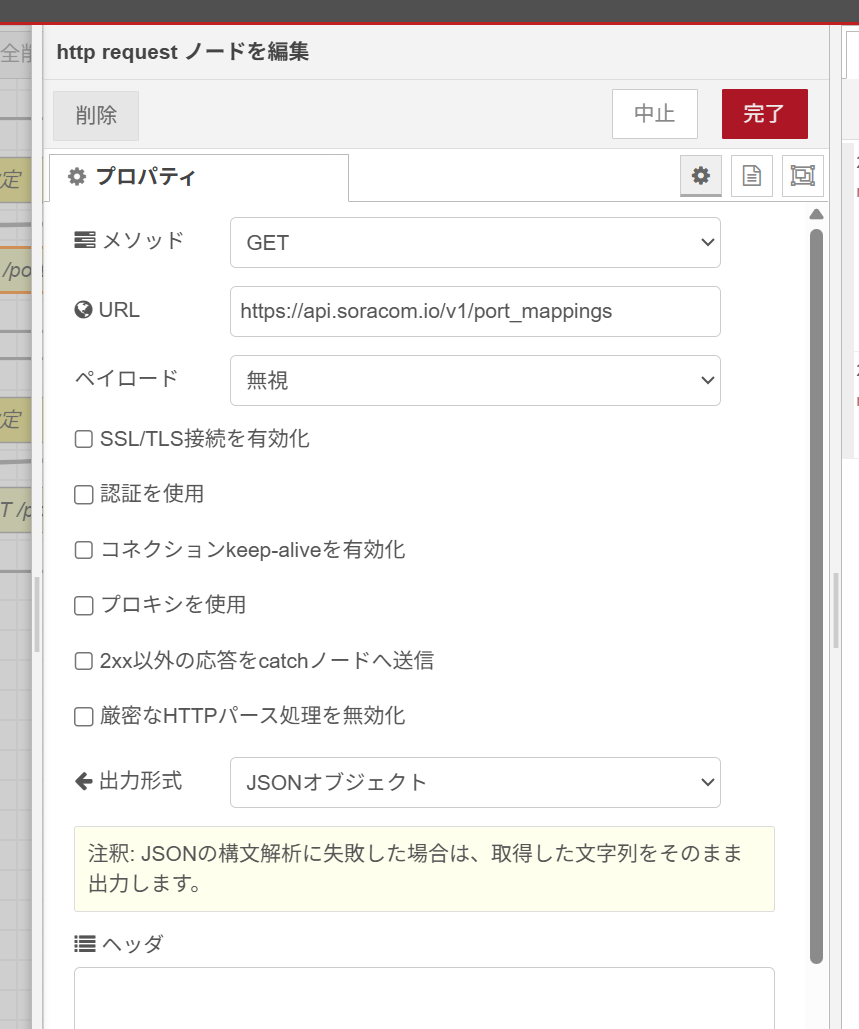Open the node appearance settings icon
The height and width of the screenshot is (1029, 859).
click(802, 176)
